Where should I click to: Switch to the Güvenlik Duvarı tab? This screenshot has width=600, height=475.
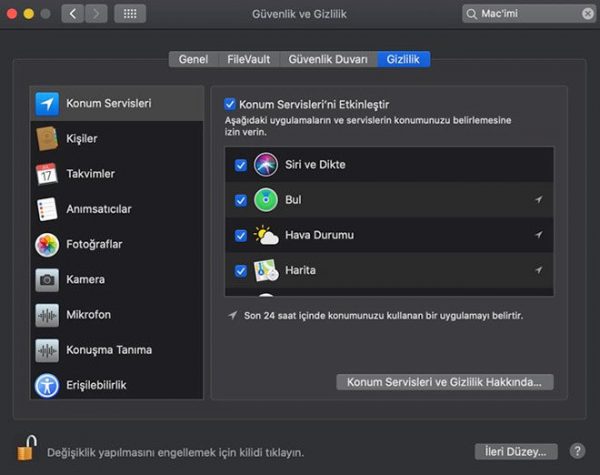tap(328, 59)
